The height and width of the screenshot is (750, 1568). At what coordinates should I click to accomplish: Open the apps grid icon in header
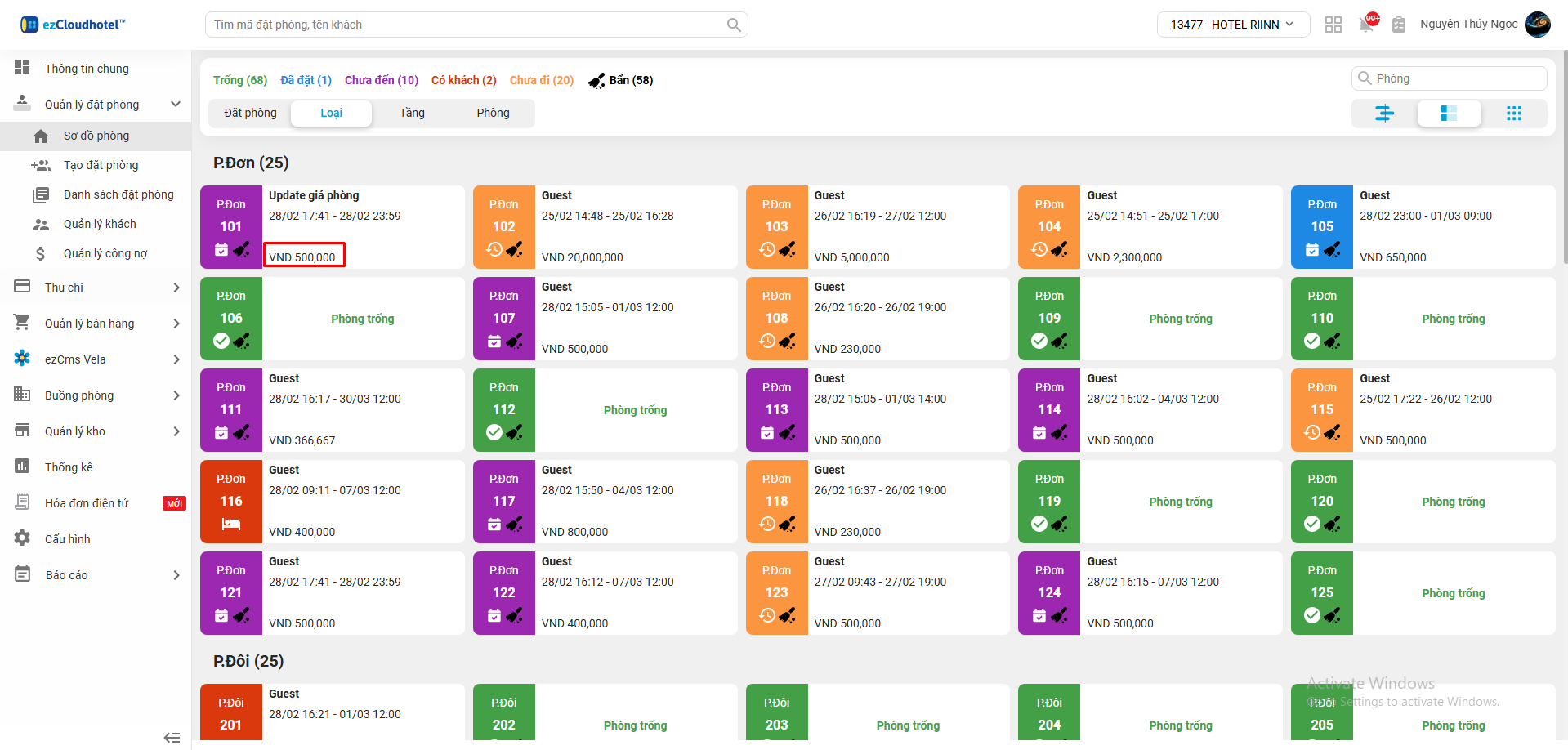1333,25
